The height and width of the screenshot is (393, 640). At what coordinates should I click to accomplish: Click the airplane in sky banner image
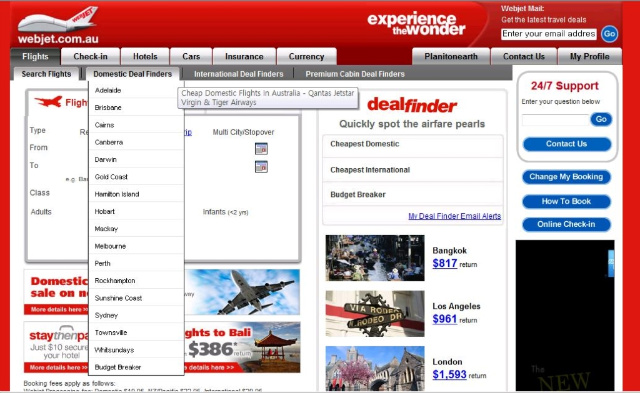click(242, 292)
